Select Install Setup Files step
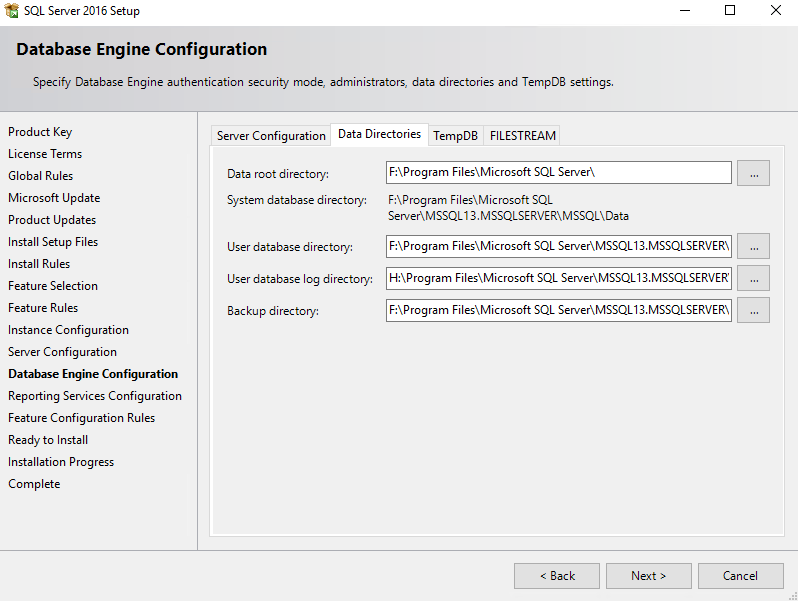Viewport: 798px width, 601px height. pos(53,242)
